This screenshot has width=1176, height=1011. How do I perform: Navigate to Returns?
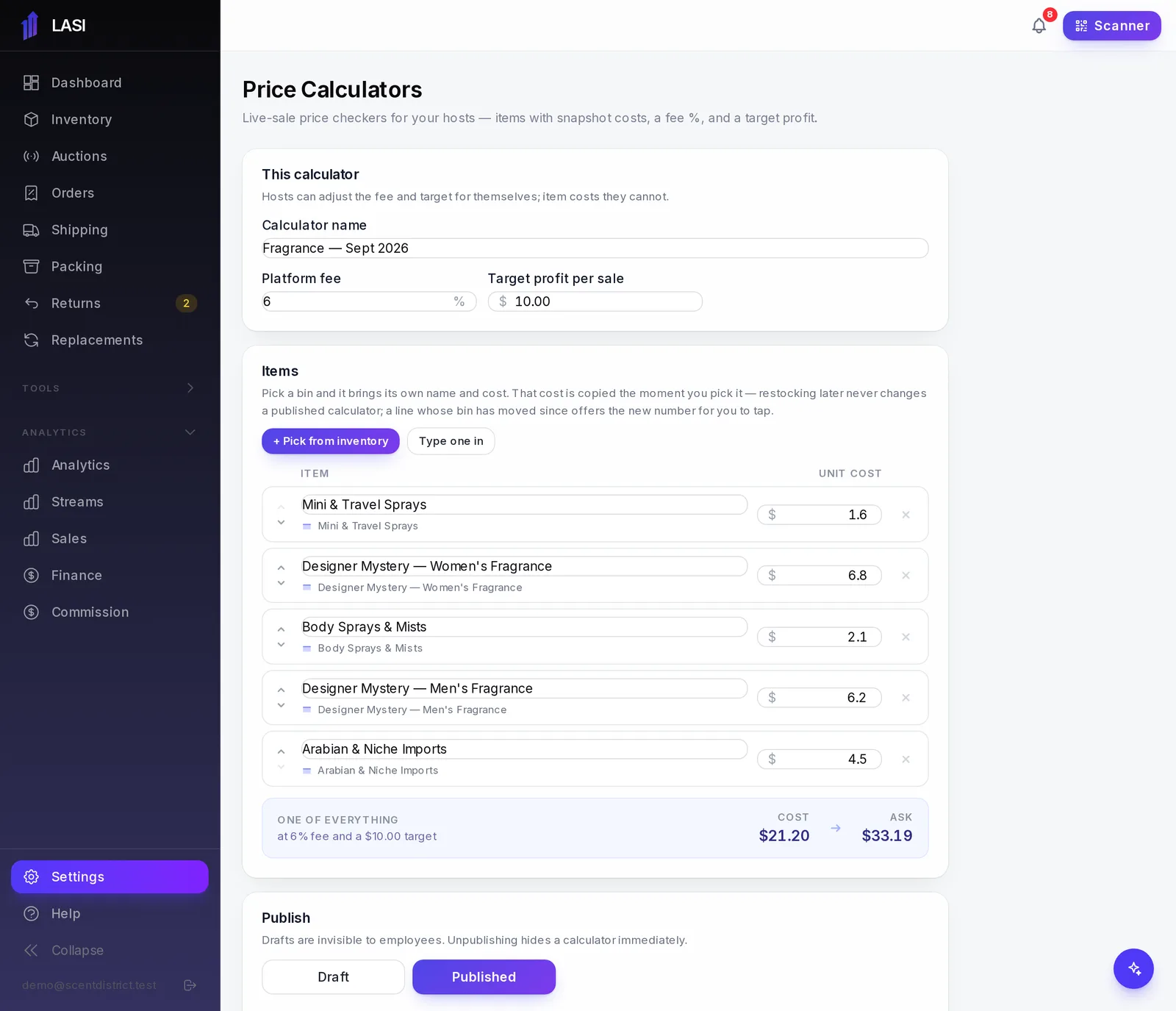tap(110, 304)
